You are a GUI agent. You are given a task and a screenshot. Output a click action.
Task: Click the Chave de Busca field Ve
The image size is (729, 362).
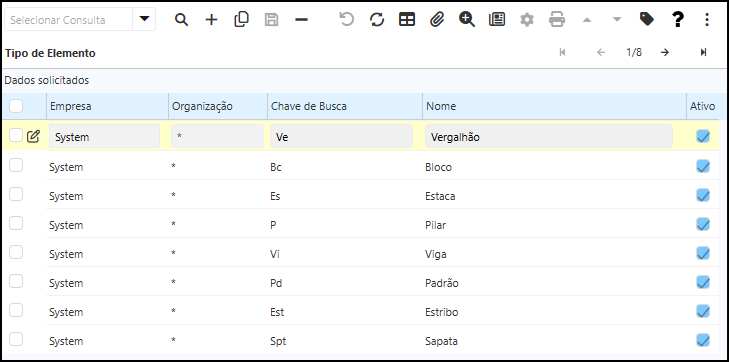click(342, 137)
